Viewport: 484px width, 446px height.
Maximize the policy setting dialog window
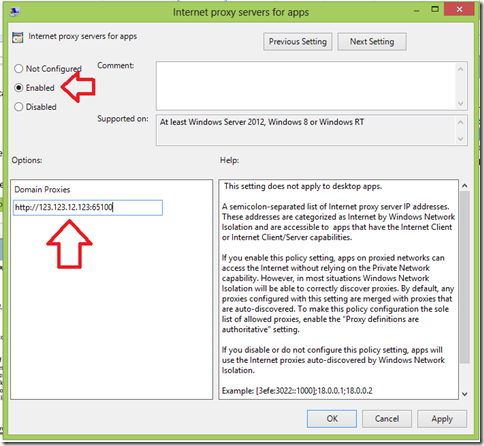pyautogui.click(x=435, y=9)
